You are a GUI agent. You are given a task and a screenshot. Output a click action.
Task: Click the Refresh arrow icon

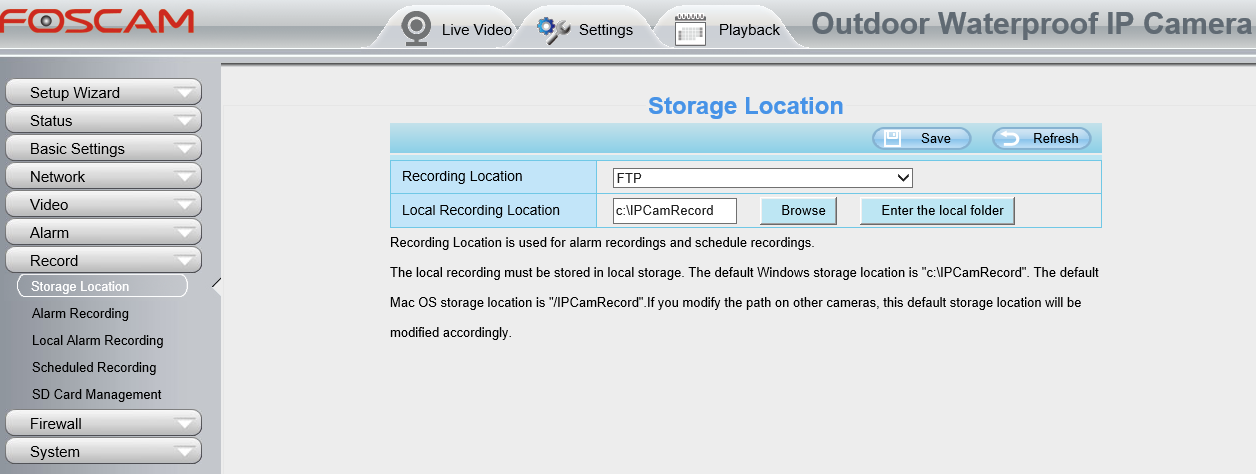click(1011, 138)
